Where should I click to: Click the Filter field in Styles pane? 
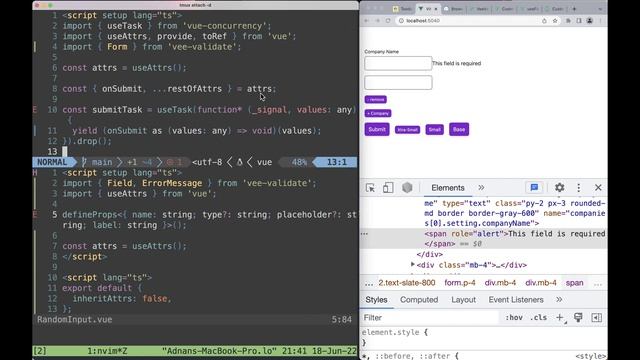429,318
